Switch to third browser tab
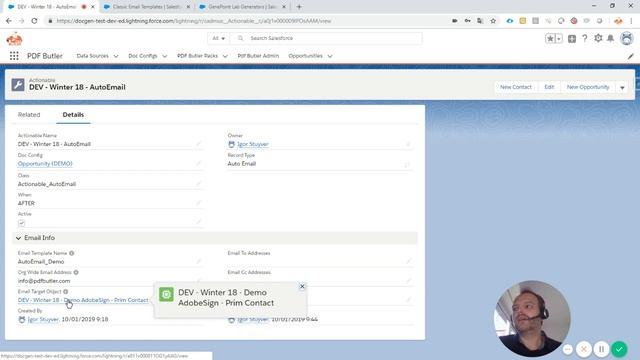This screenshot has width=640, height=360. coord(242,7)
